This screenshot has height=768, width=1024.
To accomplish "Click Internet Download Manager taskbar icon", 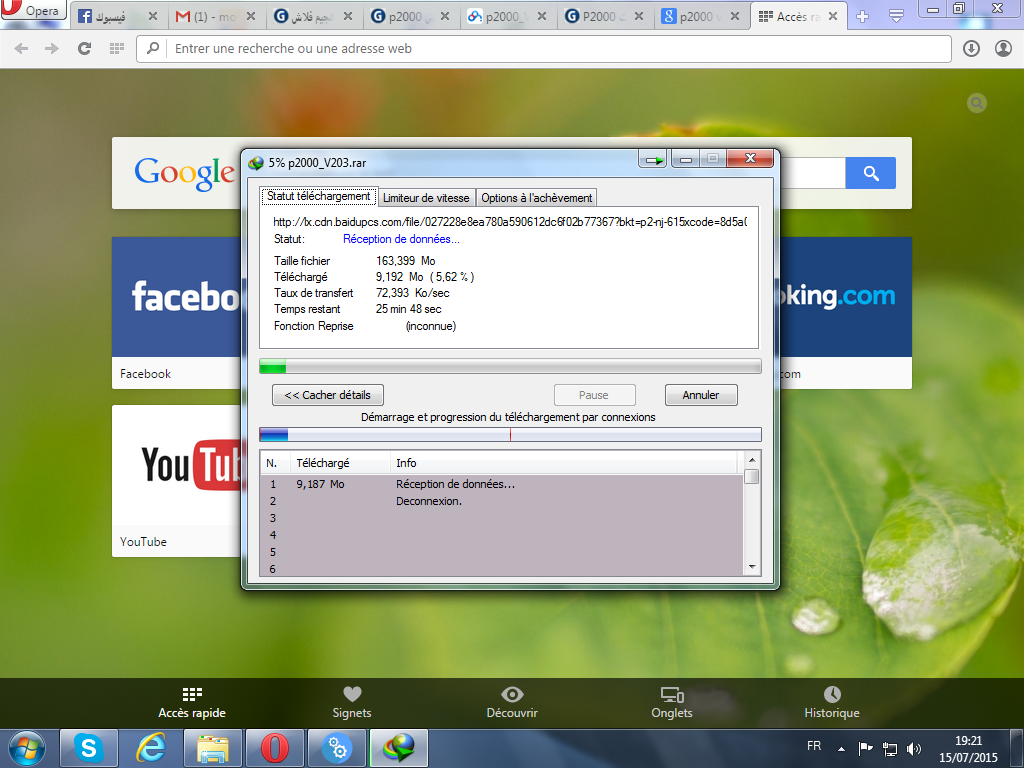I will 399,748.
